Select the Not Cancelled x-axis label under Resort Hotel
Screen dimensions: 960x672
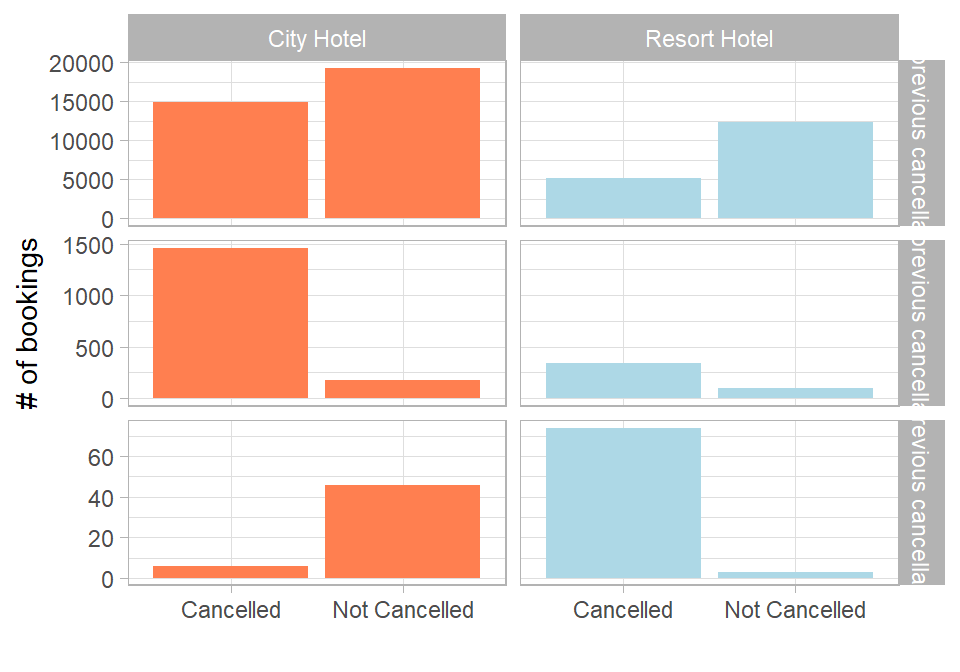[795, 610]
